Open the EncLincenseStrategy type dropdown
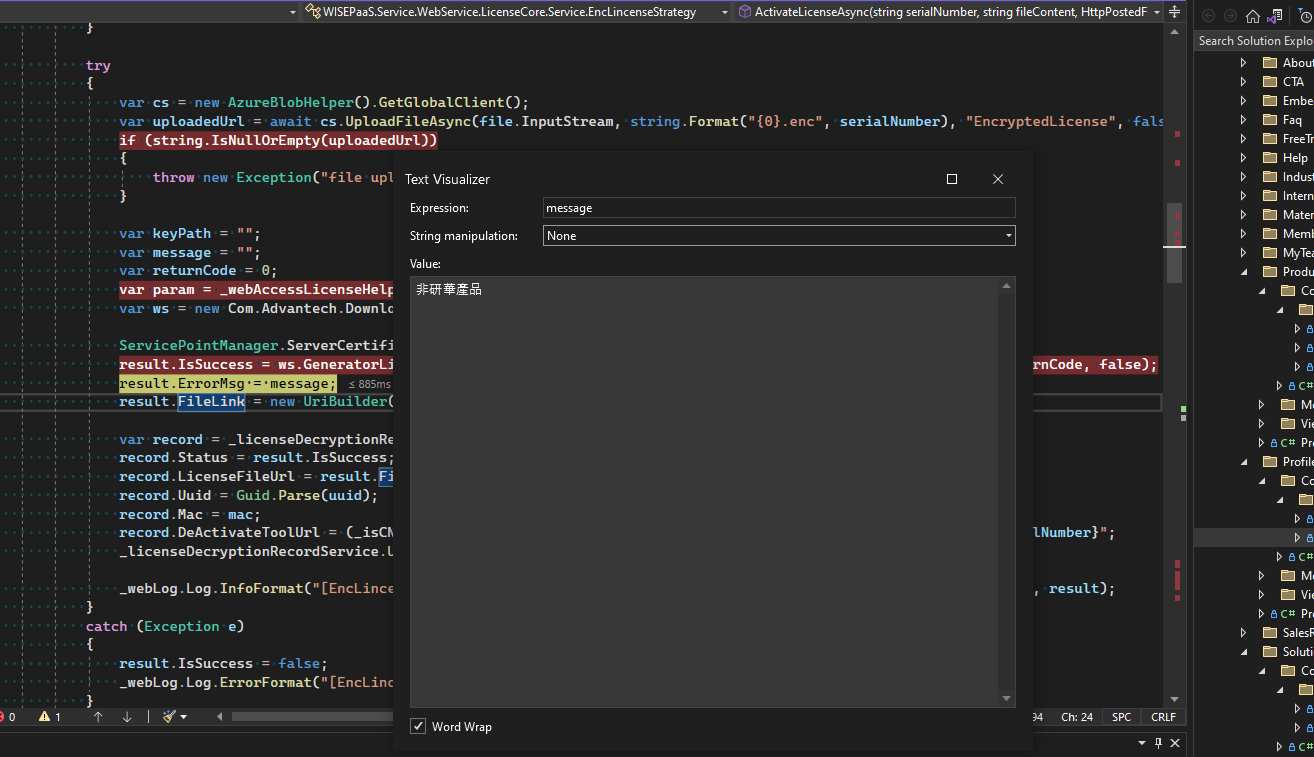The image size is (1314, 757). [x=722, y=12]
